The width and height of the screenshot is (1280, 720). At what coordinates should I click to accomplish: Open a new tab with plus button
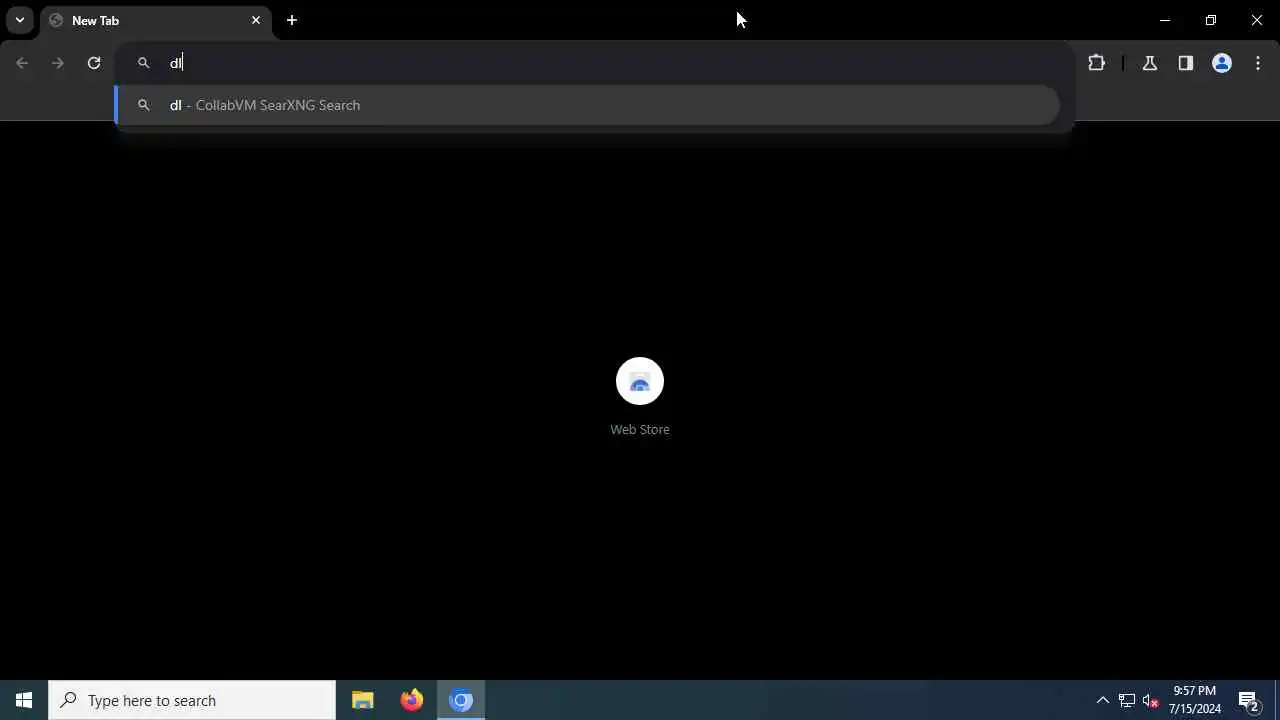point(292,20)
